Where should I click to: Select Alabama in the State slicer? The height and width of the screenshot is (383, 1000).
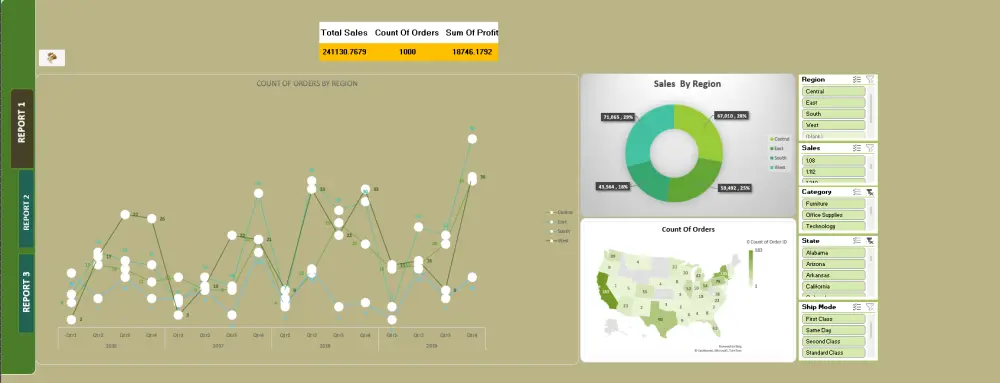point(833,253)
